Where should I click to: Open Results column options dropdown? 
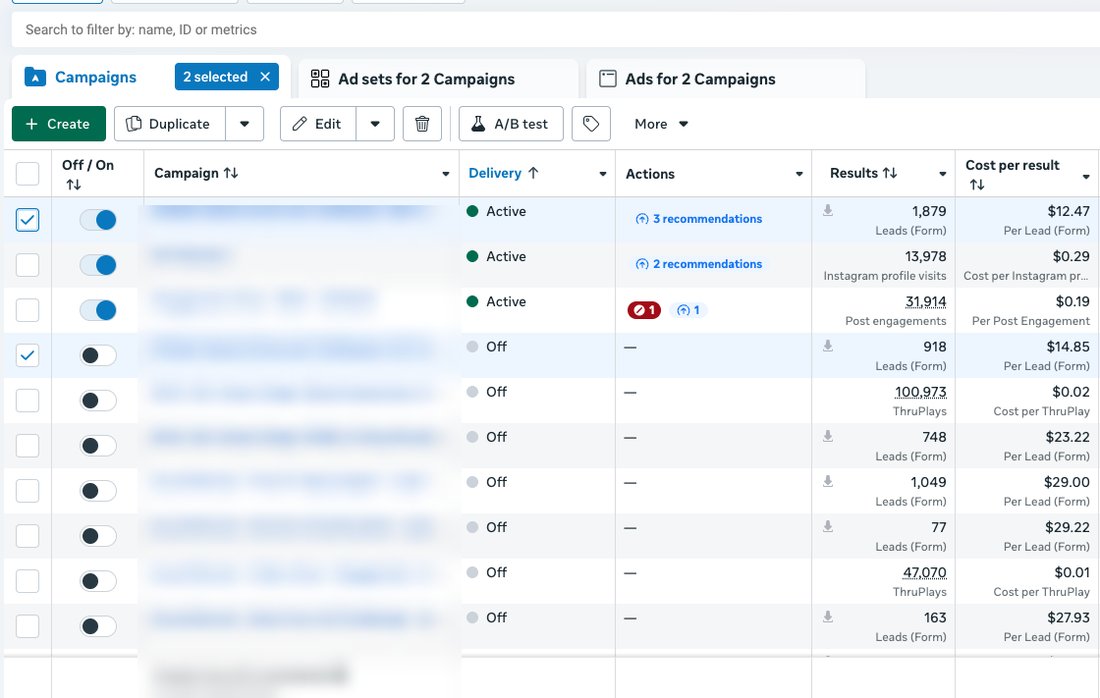[943, 174]
